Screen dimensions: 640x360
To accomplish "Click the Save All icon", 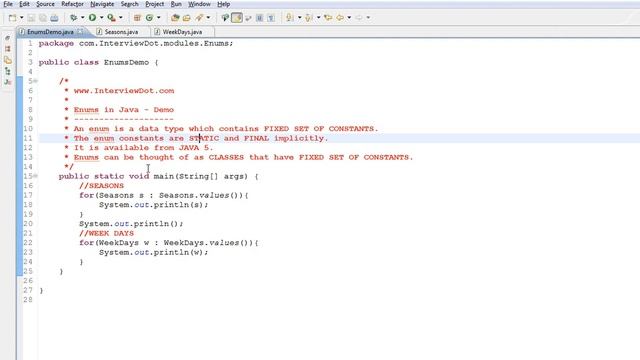I will (42, 18).
